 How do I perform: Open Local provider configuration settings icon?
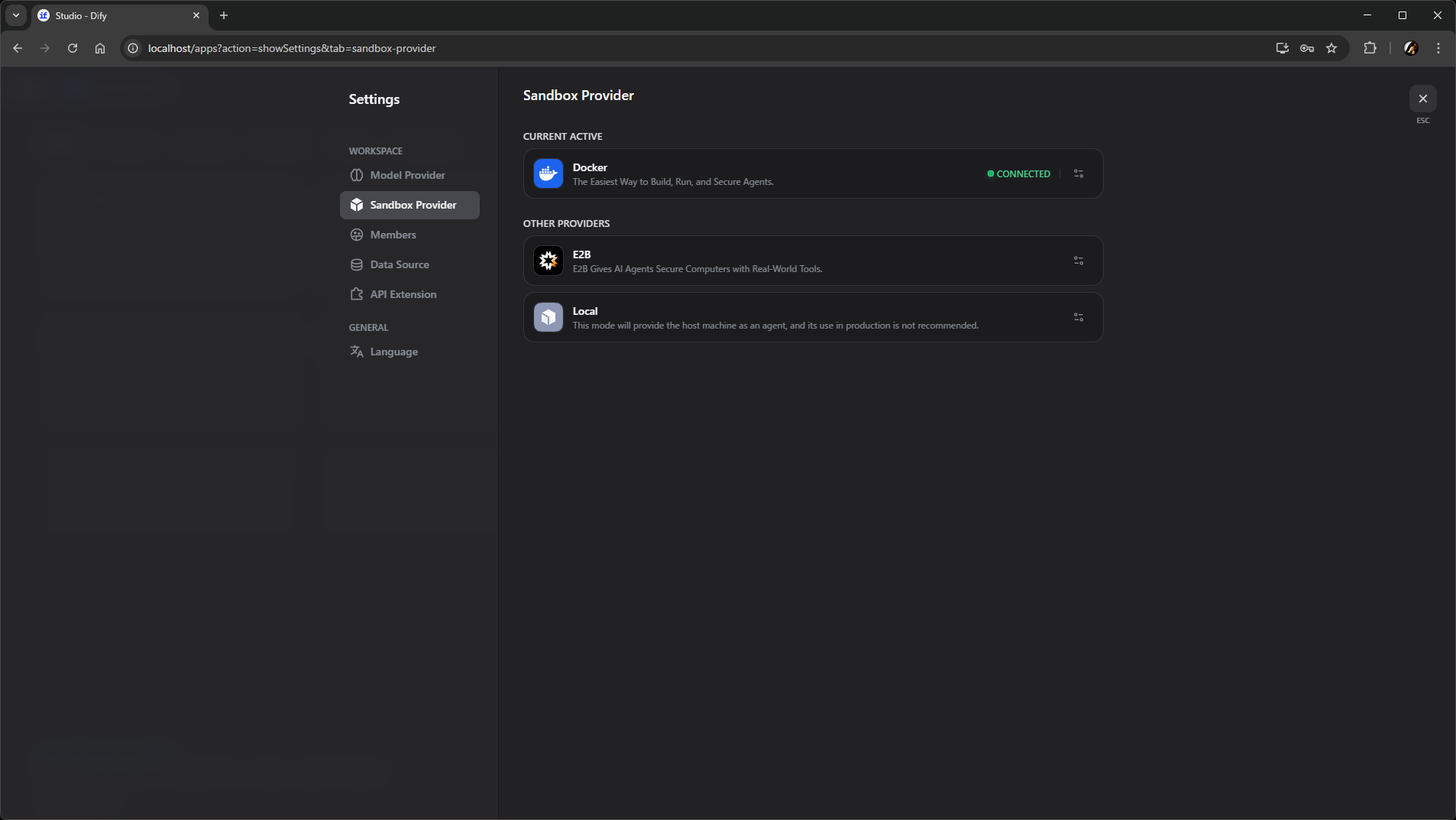1078,317
